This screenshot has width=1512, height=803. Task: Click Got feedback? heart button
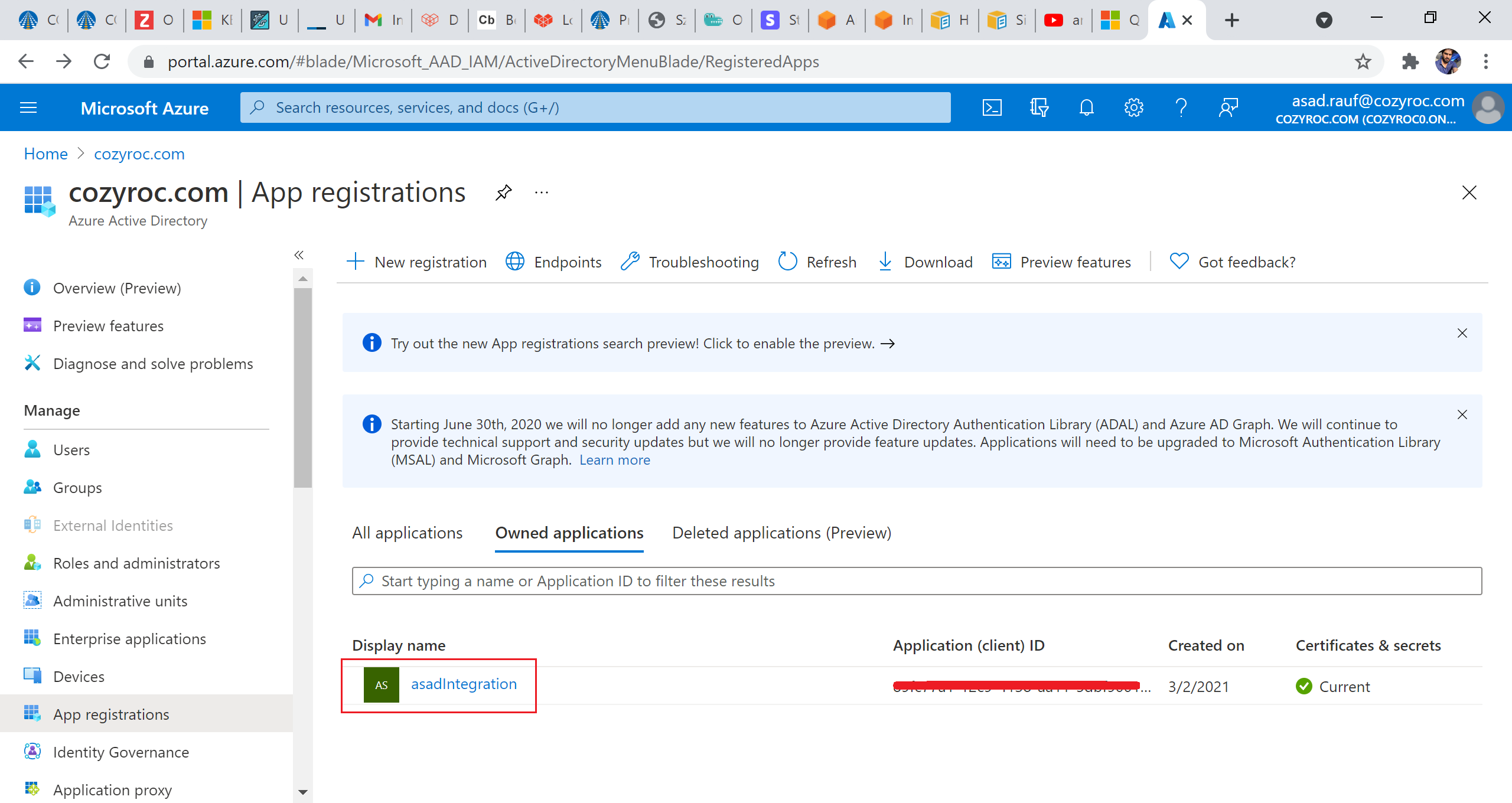click(1232, 262)
